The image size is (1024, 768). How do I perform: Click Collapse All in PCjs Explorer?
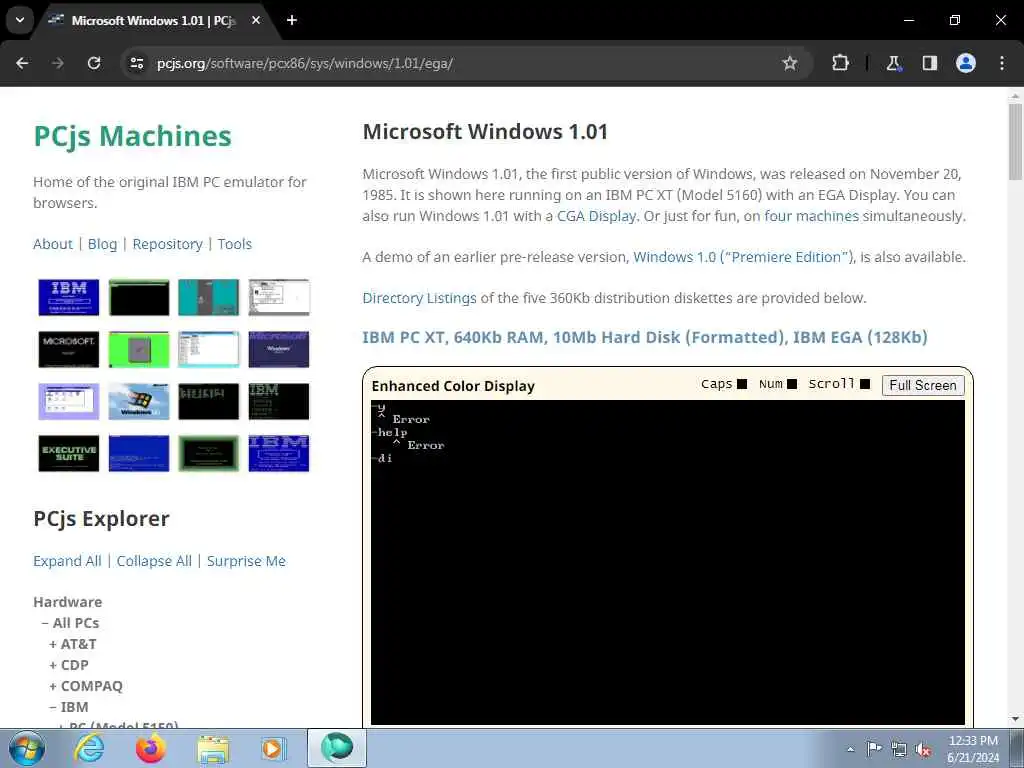(154, 561)
